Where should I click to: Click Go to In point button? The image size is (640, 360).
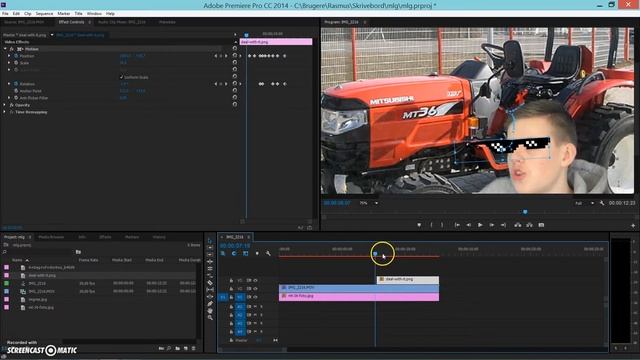(457, 225)
